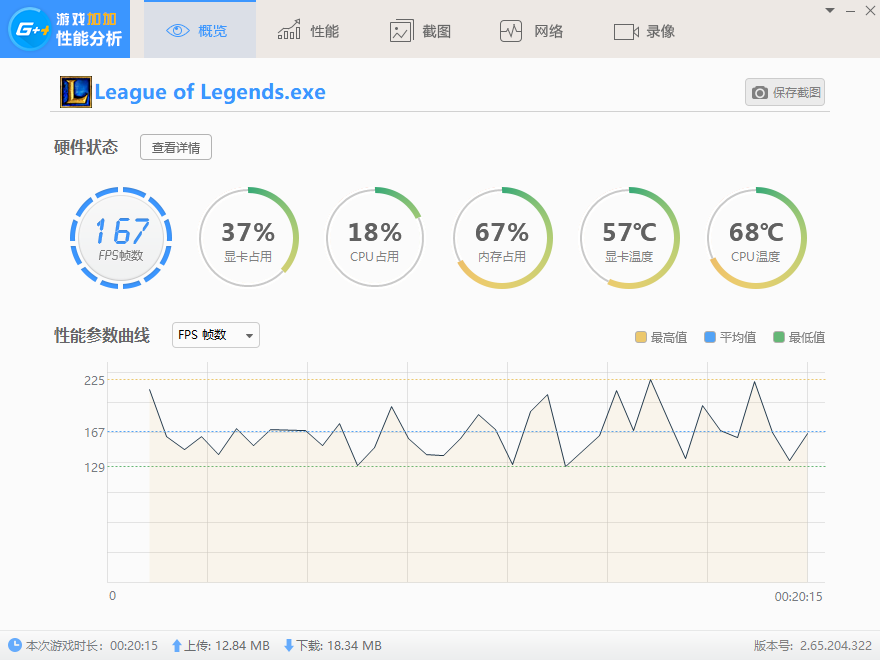Click the 57℃ 显卡温度 gauge

tap(629, 238)
